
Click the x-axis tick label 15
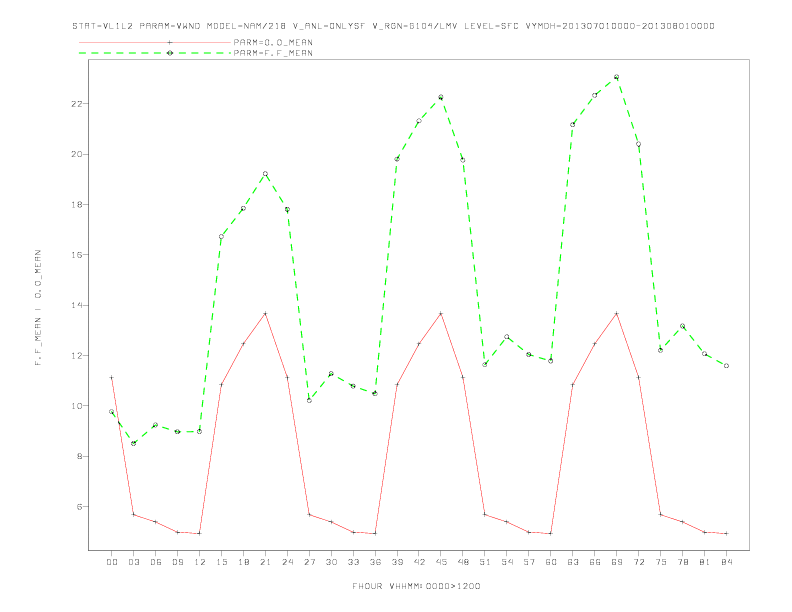pyautogui.click(x=221, y=562)
